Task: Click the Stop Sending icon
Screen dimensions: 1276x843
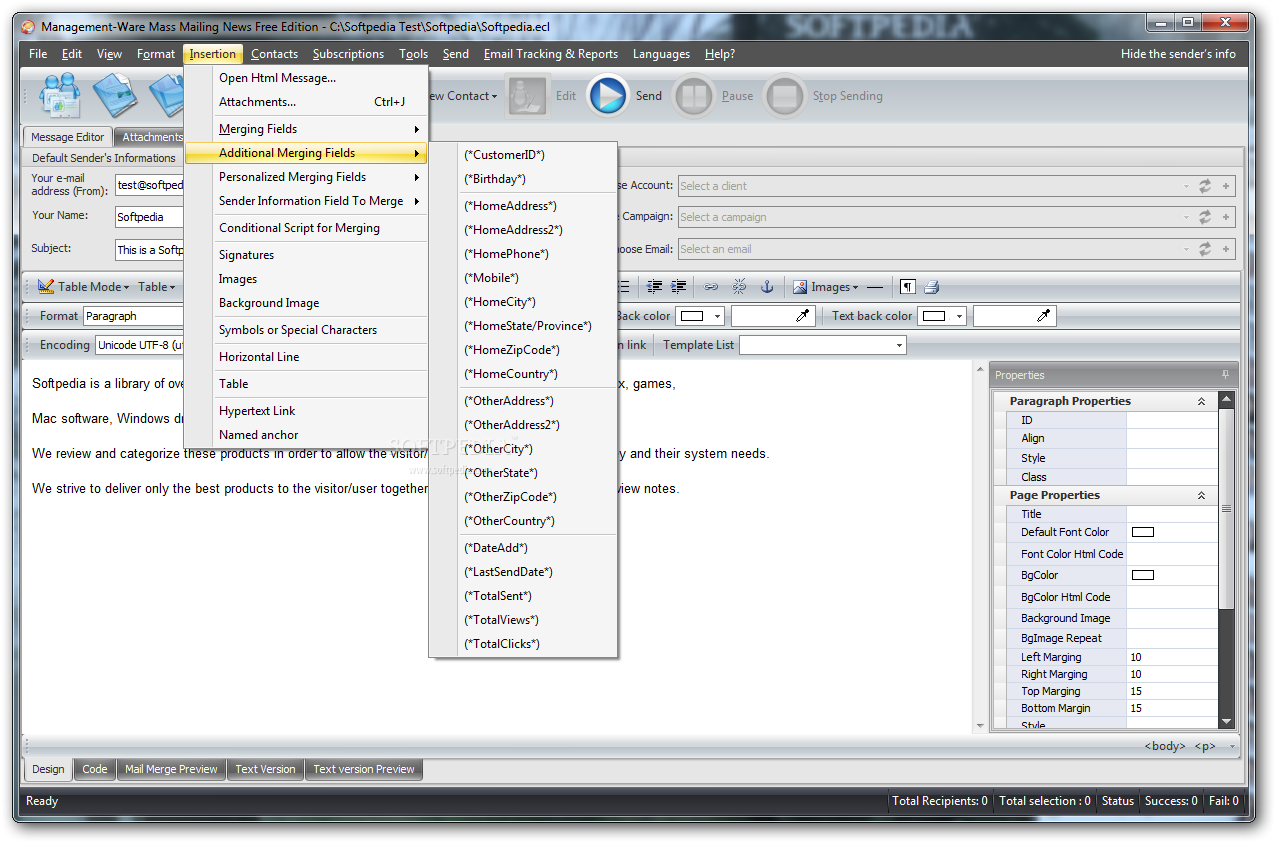Action: coord(785,96)
